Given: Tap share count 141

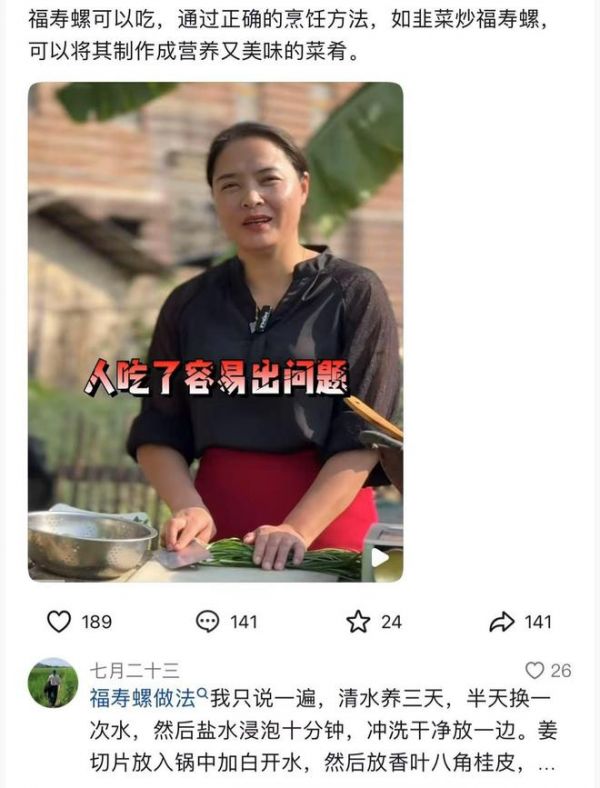Looking at the screenshot, I should pyautogui.click(x=538, y=622).
